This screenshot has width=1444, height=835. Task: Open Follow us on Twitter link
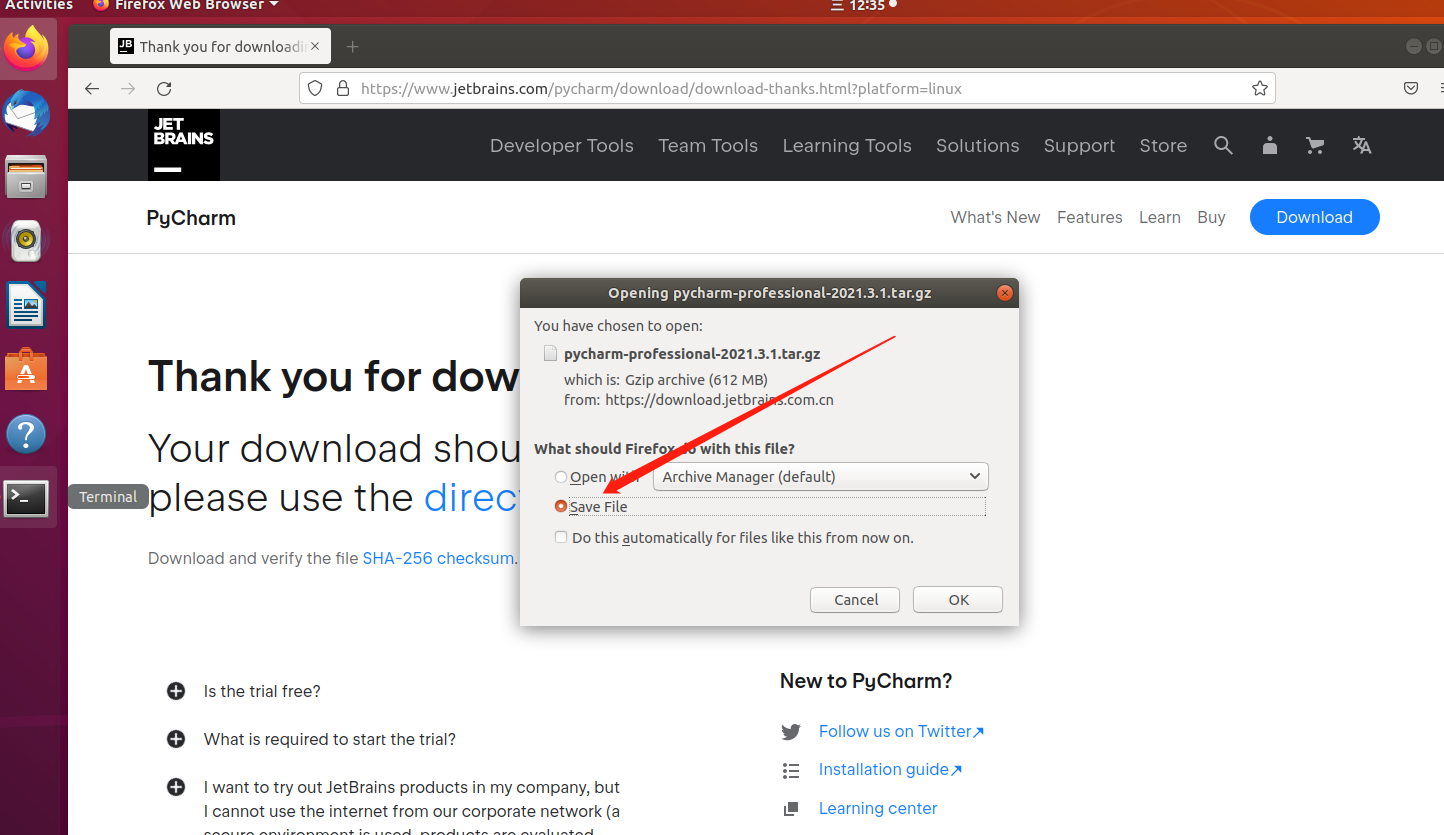901,732
